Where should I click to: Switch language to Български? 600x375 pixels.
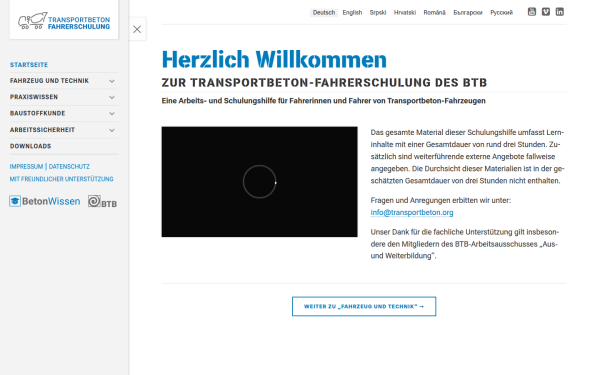[468, 12]
